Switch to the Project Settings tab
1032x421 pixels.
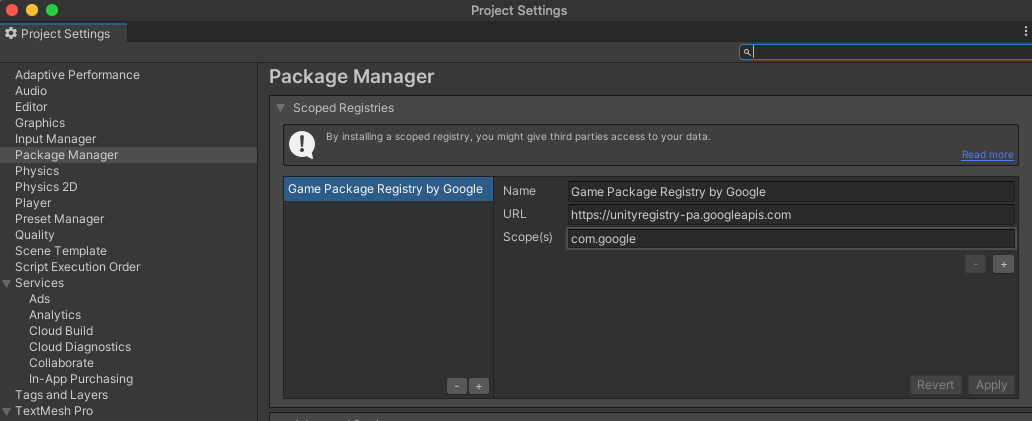pos(64,33)
